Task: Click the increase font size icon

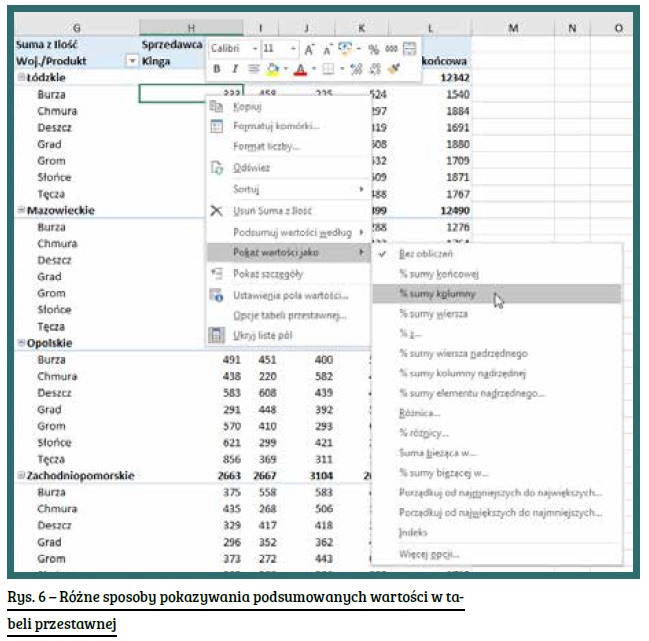Action: pos(309,50)
